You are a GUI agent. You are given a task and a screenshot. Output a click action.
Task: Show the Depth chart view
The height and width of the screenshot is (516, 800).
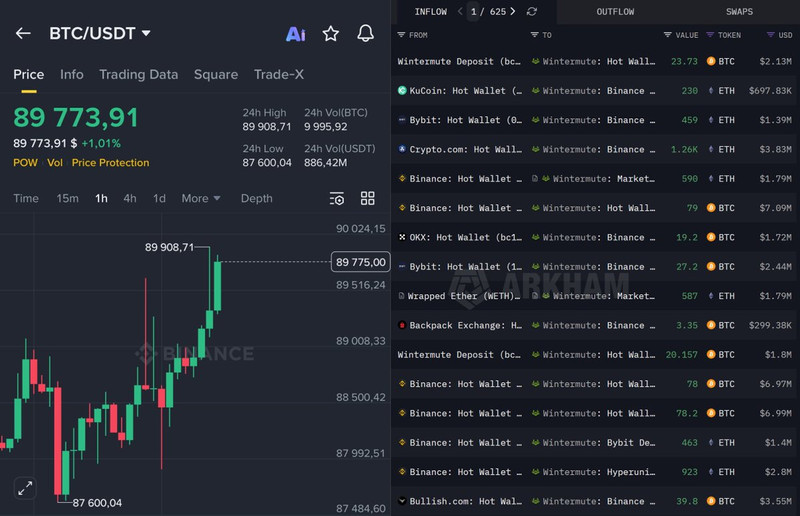[256, 198]
